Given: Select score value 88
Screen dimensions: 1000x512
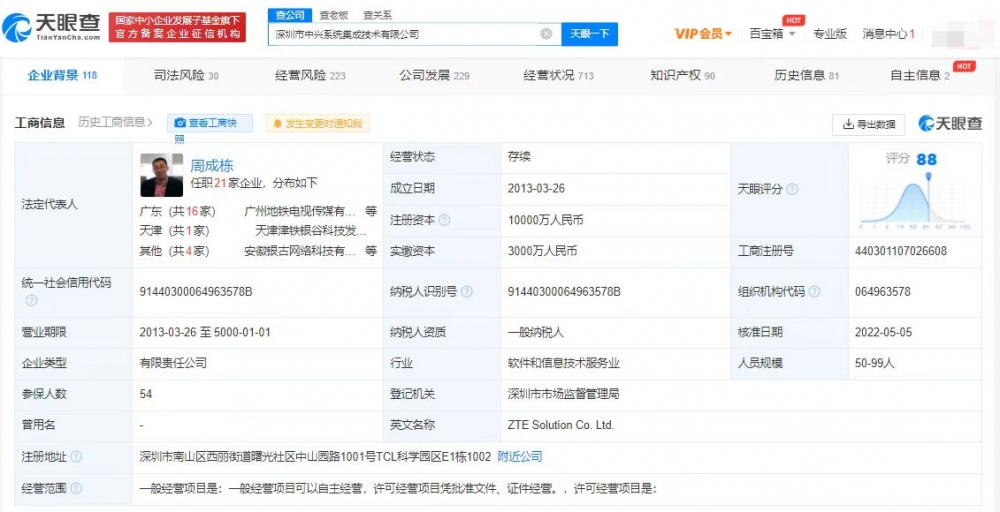Looking at the screenshot, I should (926, 159).
